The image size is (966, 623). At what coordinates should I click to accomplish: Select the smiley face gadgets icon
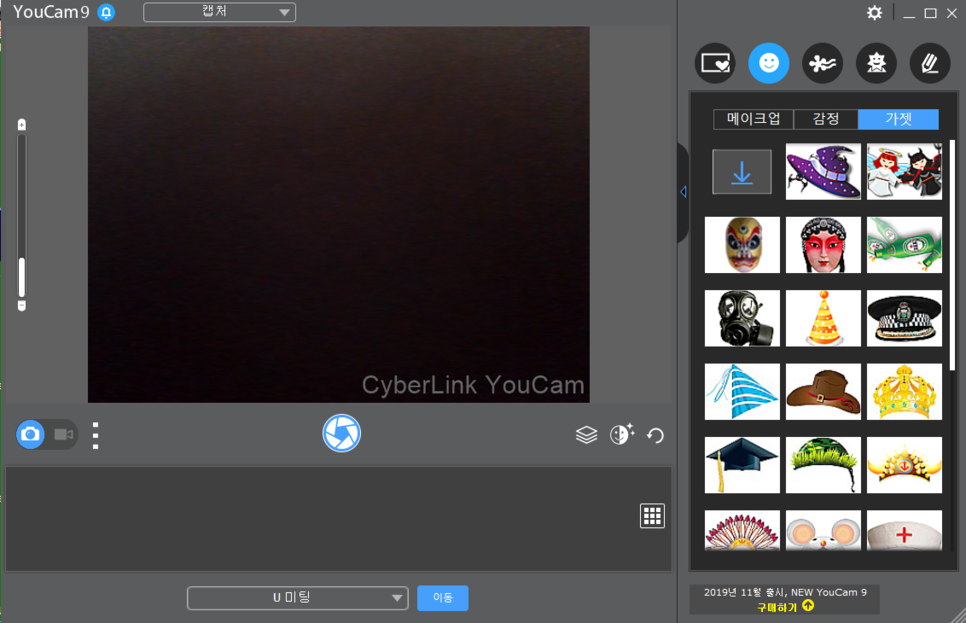pos(769,63)
